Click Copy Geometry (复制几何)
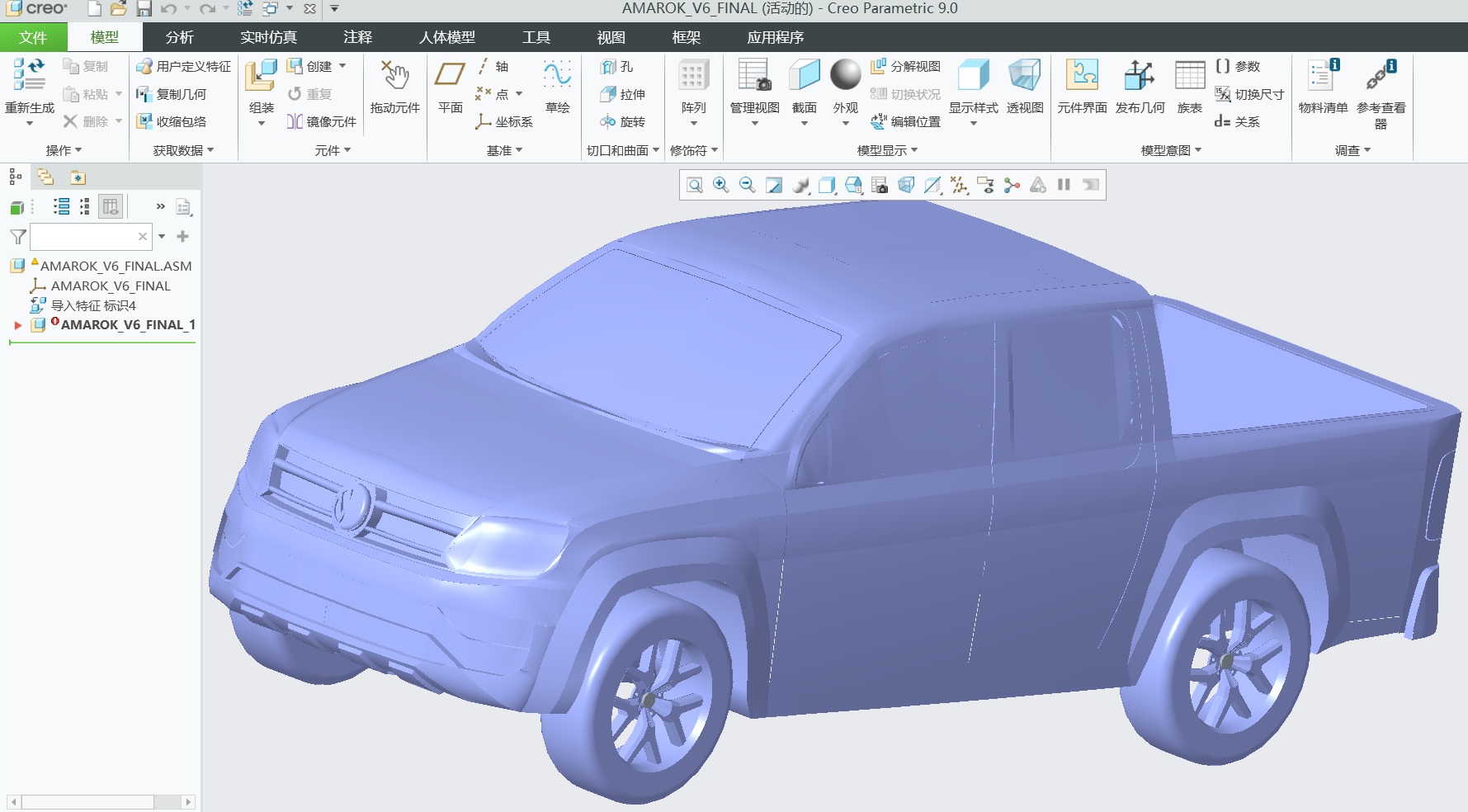The width and height of the screenshot is (1468, 812). point(172,94)
